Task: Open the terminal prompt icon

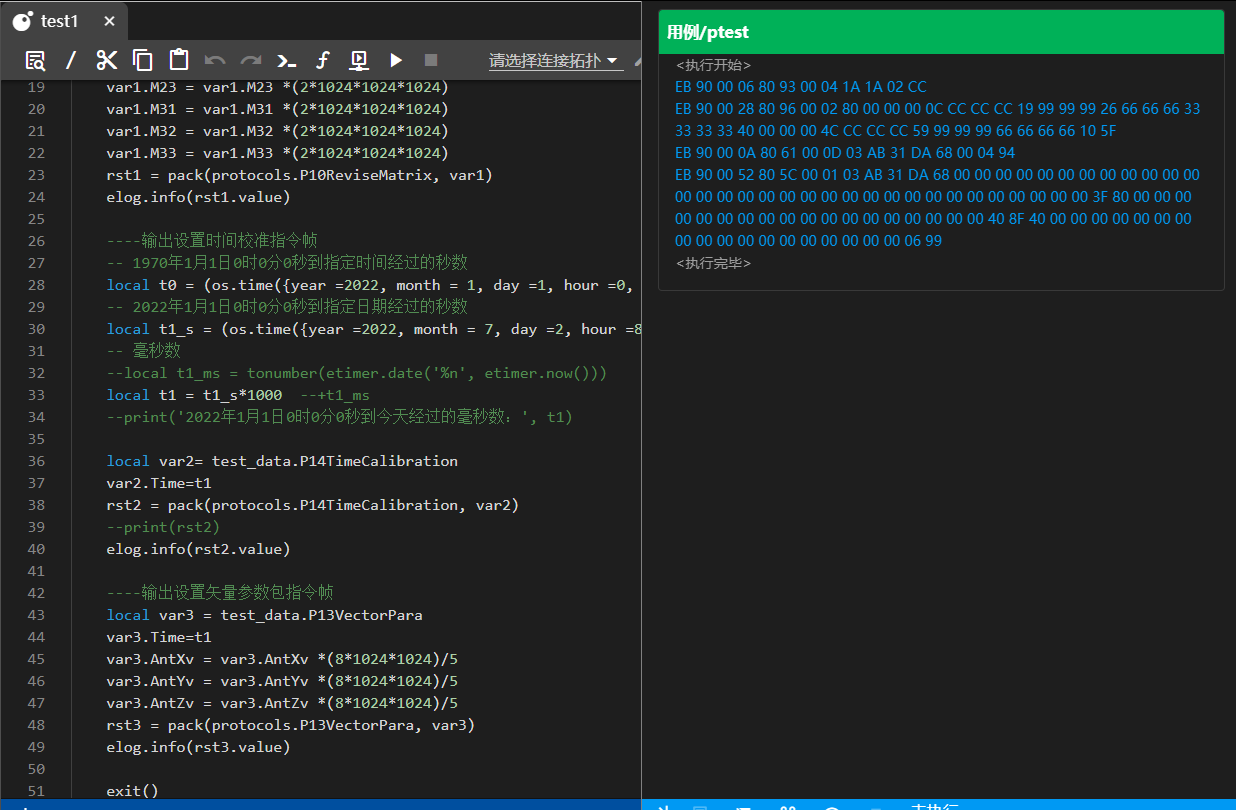Action: (x=287, y=60)
